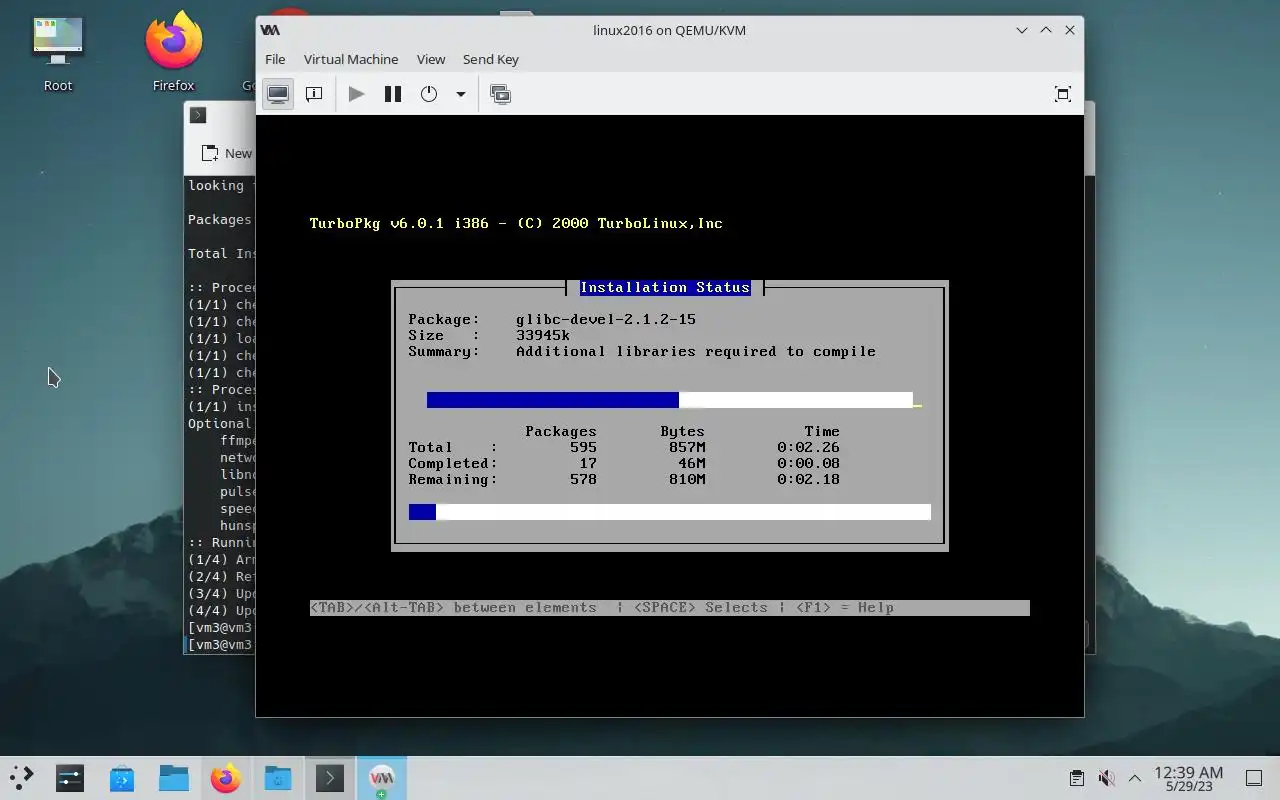Viewport: 1280px width, 800px height.
Task: Click the virt-manager window title icon
Action: [271, 30]
